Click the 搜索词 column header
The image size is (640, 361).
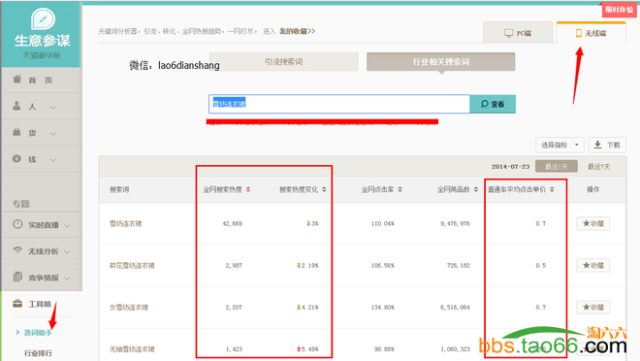point(119,189)
